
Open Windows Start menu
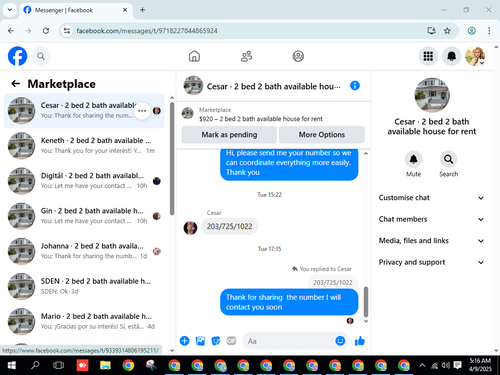coord(12,365)
